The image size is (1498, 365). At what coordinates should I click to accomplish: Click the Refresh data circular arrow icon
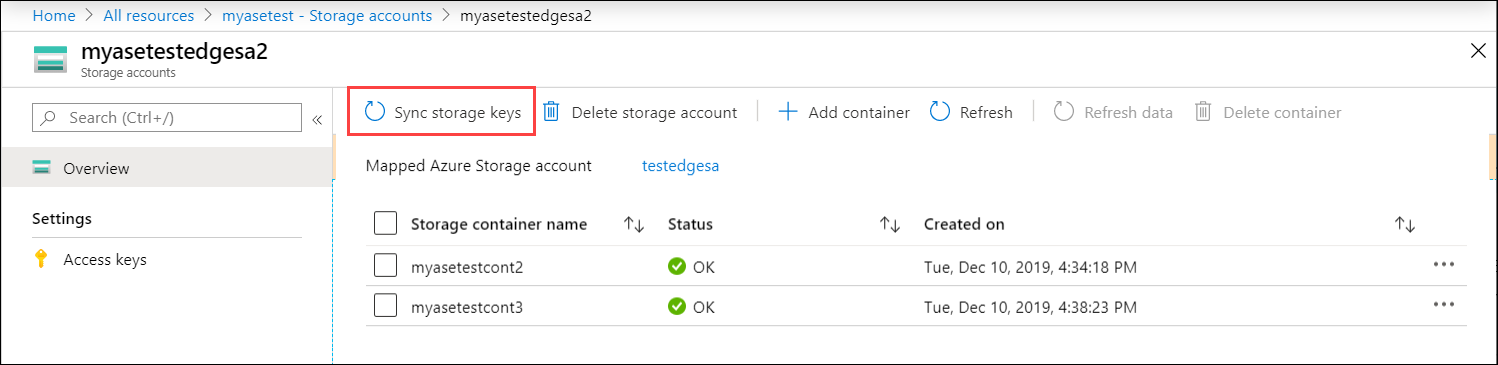pyautogui.click(x=1064, y=112)
